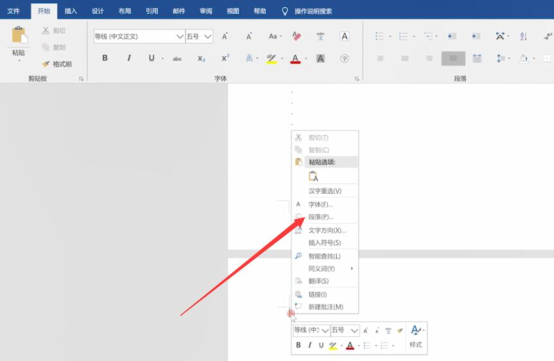Viewport: 554px width, 361px height.
Task: Click paragraph shading paint bucket in ribbon
Action: point(524,58)
